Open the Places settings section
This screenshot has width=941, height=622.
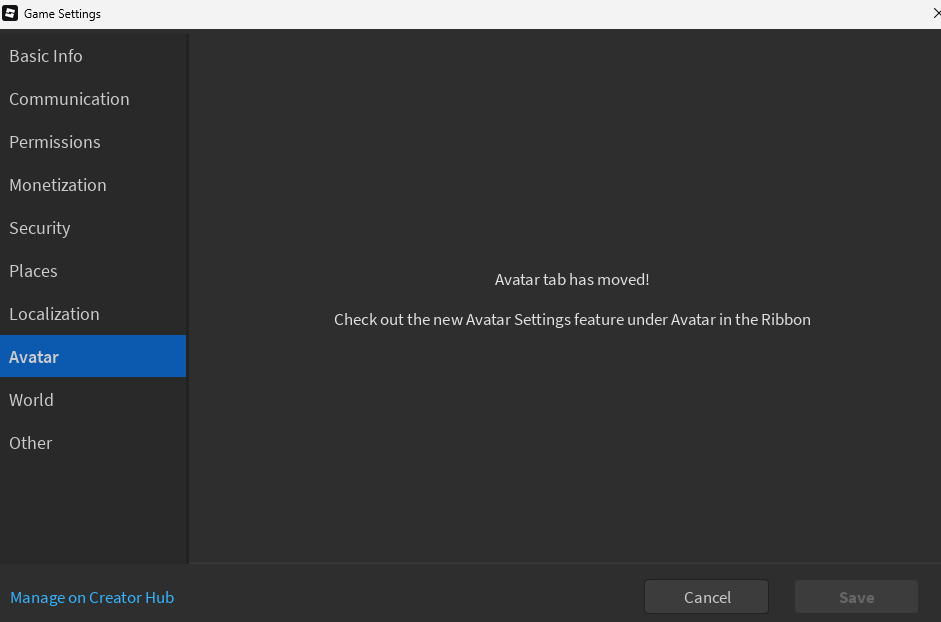[x=33, y=271]
